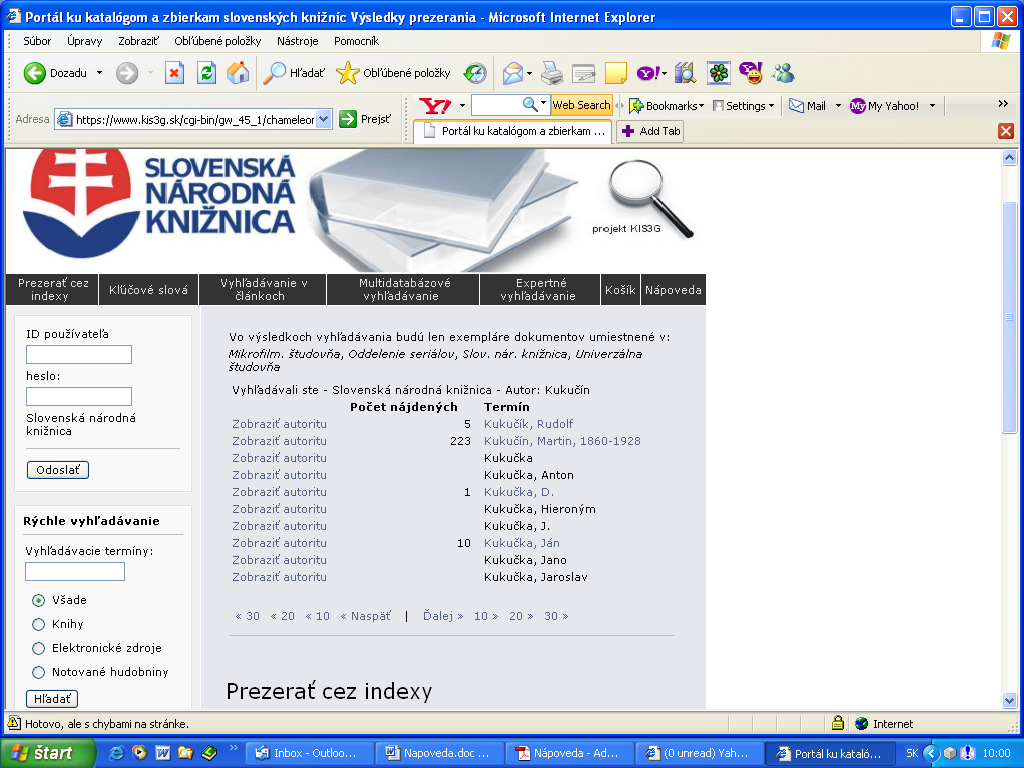
Task: Go to the Home page icon
Action: 238,73
